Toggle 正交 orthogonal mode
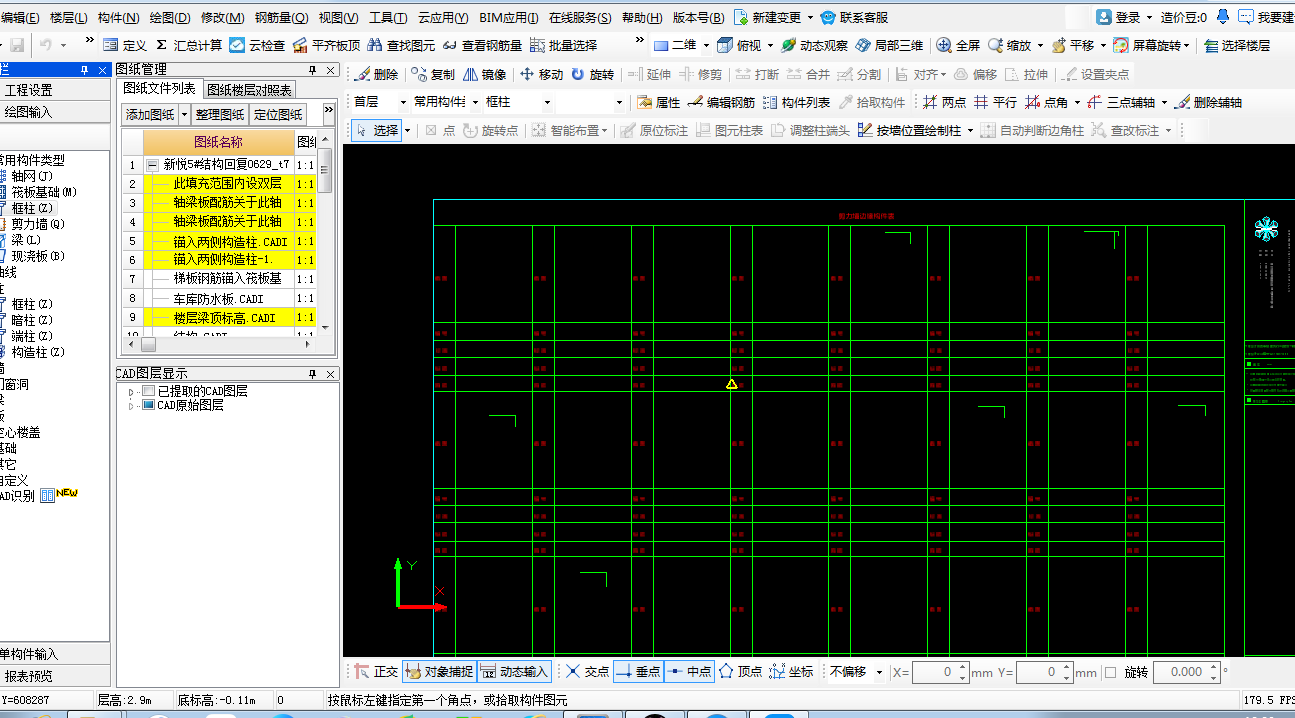 point(376,672)
